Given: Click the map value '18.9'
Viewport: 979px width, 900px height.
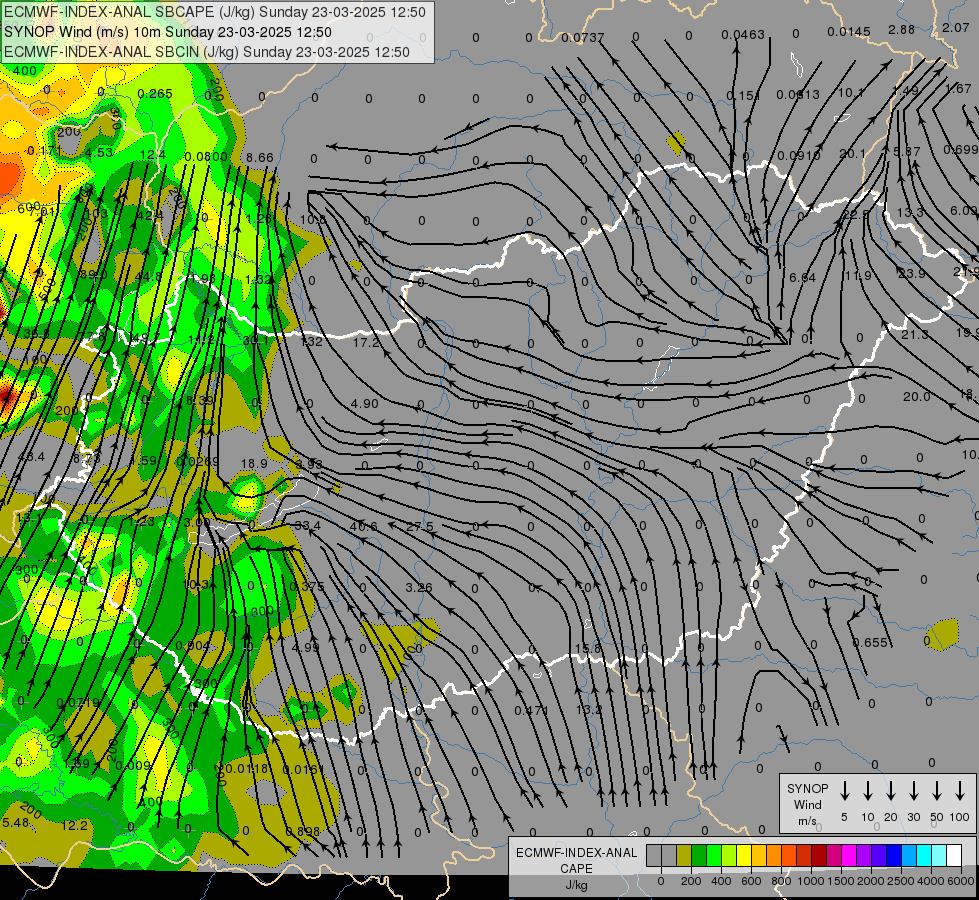Looking at the screenshot, I should tap(254, 463).
